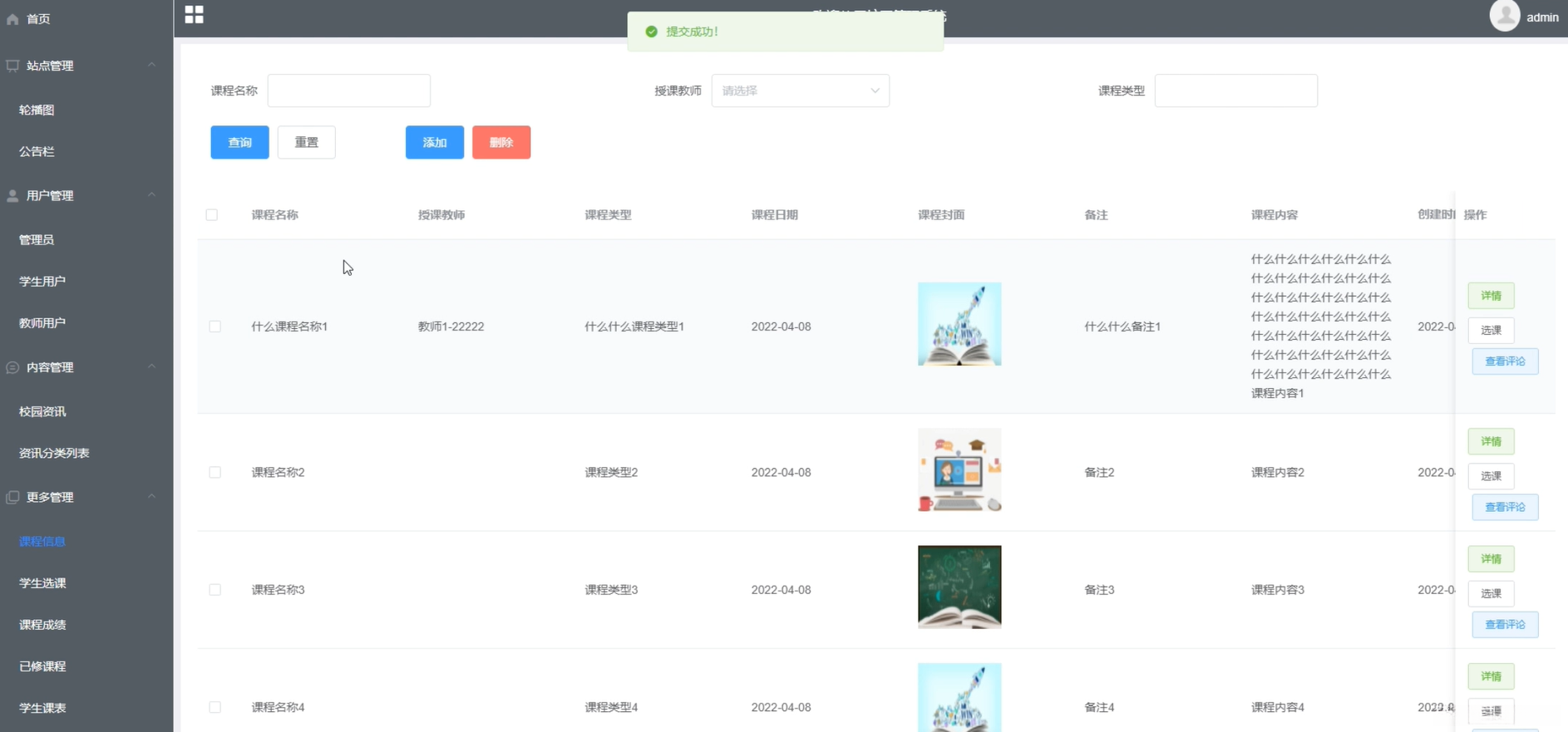Open 资讯分类列表 menu item
This screenshot has height=732, width=1568.
click(54, 453)
